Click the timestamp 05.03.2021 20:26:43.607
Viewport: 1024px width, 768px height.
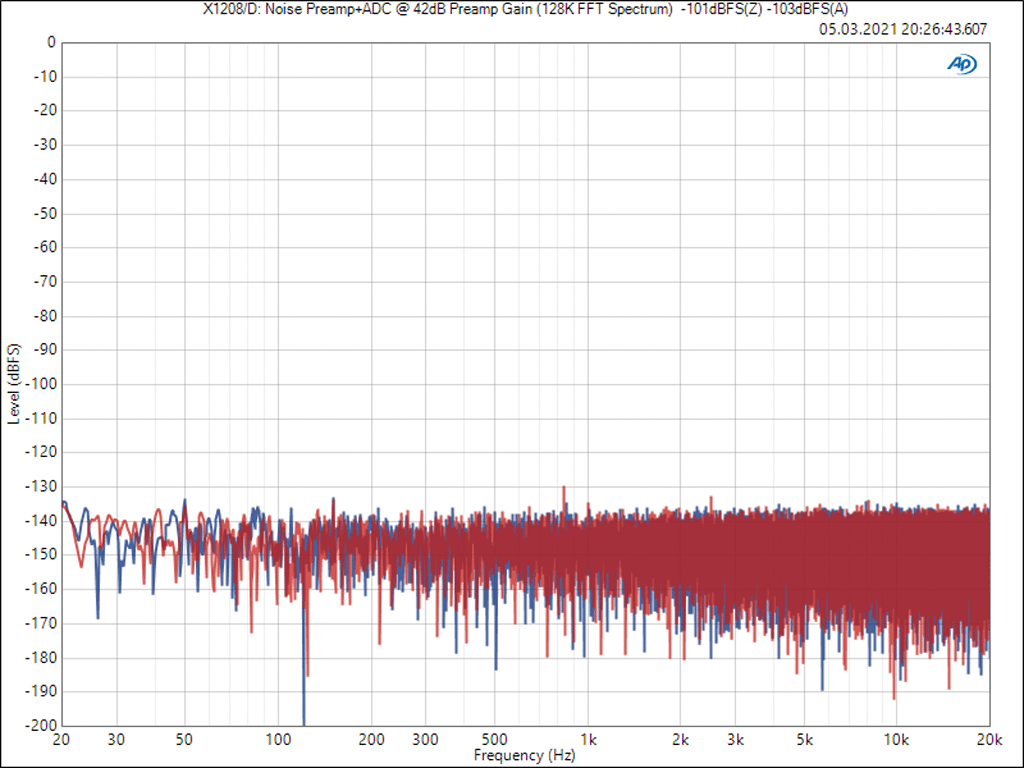click(x=903, y=29)
